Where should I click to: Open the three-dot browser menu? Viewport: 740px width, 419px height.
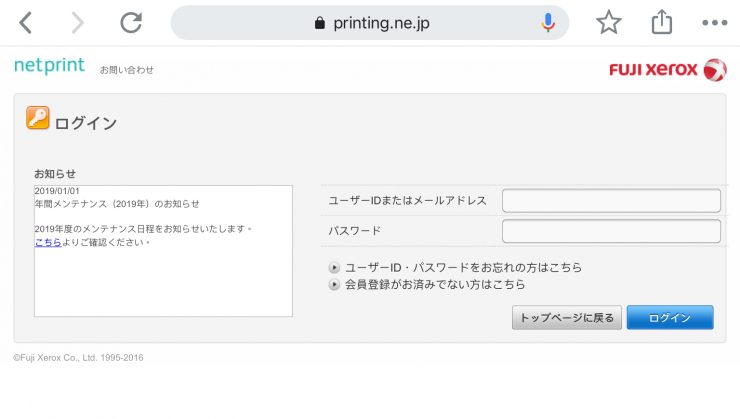pos(714,22)
